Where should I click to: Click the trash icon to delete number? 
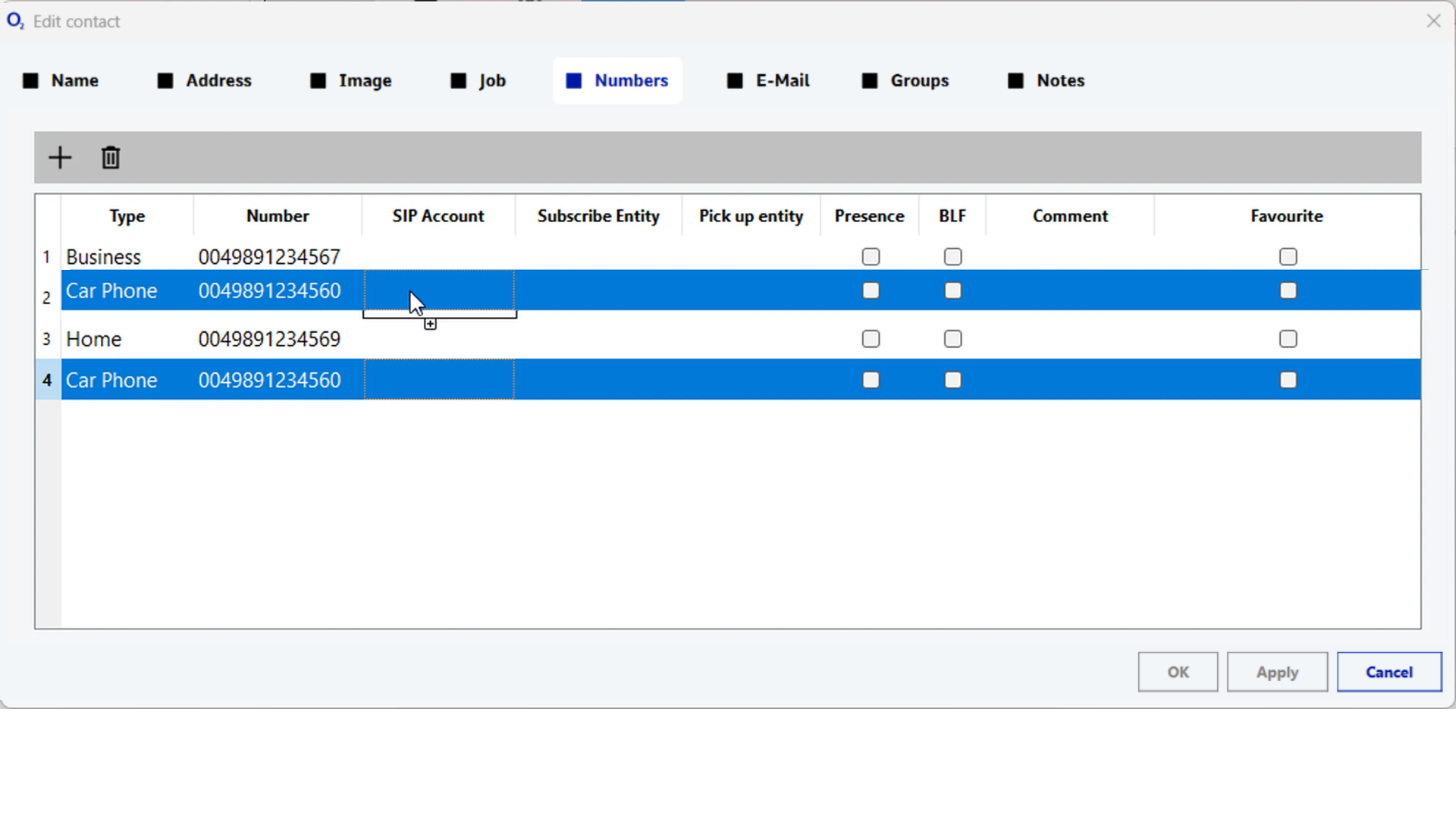pyautogui.click(x=111, y=158)
